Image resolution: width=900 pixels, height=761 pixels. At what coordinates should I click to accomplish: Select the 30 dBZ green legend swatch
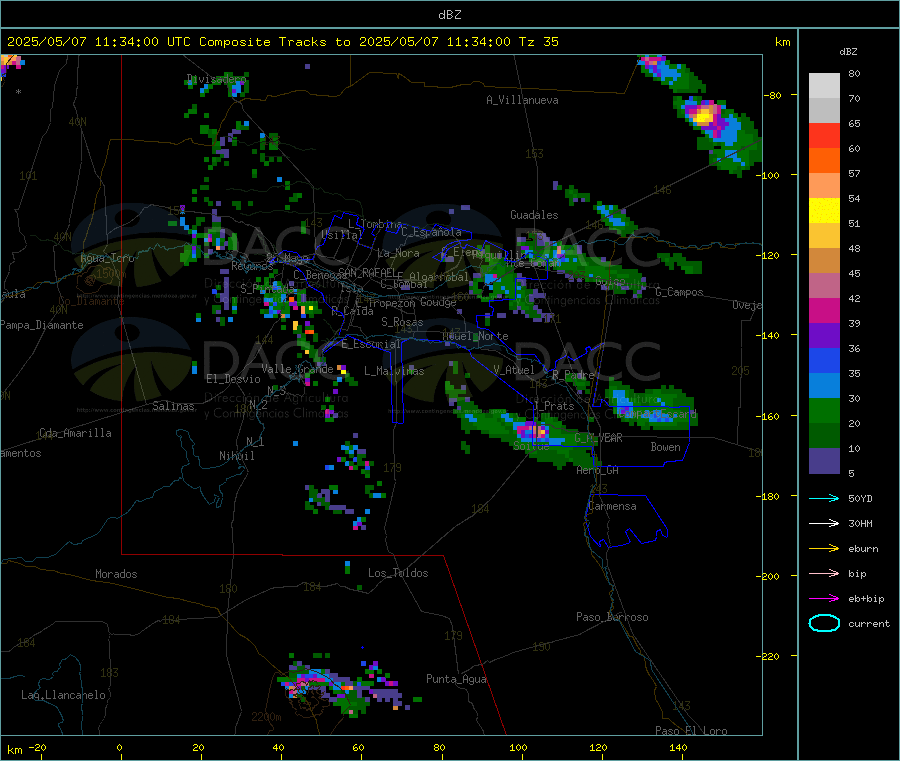(824, 410)
